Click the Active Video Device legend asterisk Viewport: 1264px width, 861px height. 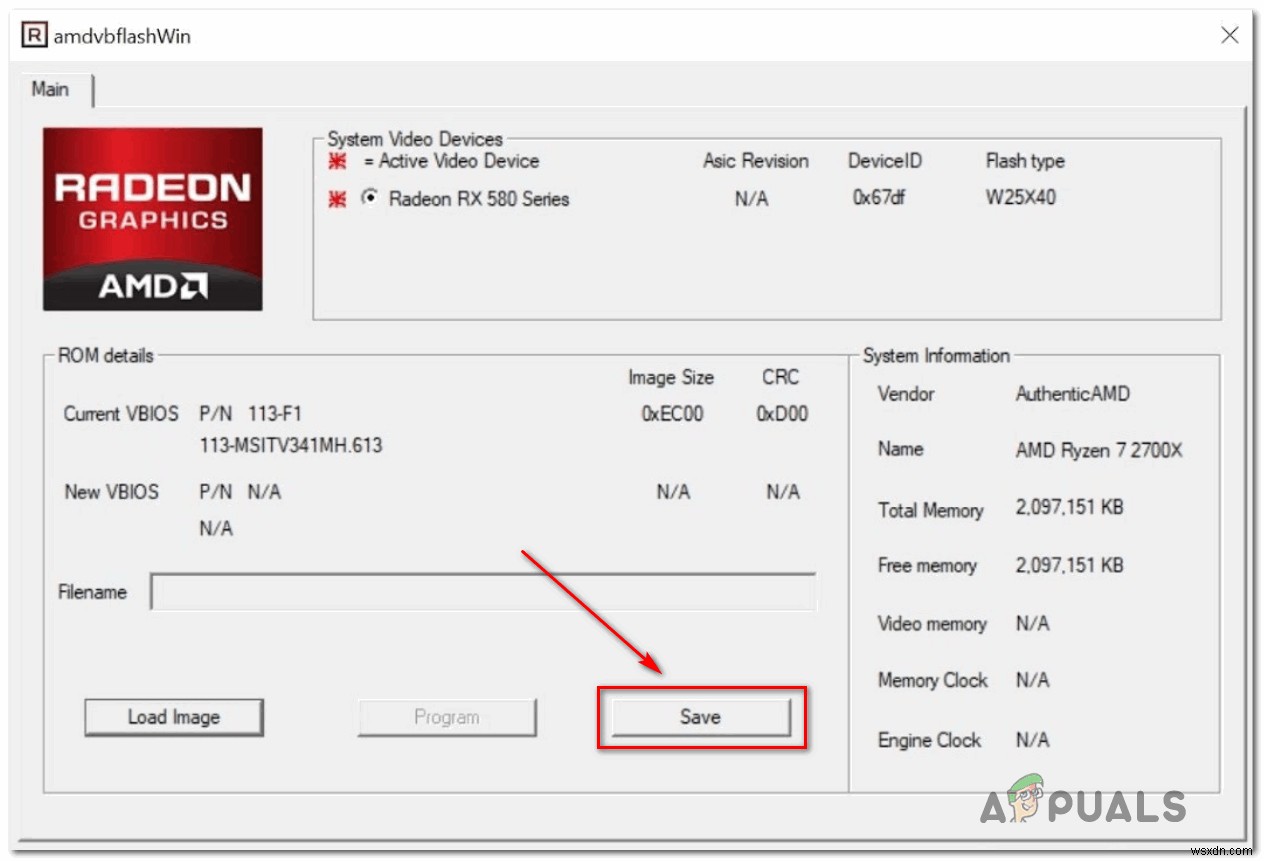339,161
